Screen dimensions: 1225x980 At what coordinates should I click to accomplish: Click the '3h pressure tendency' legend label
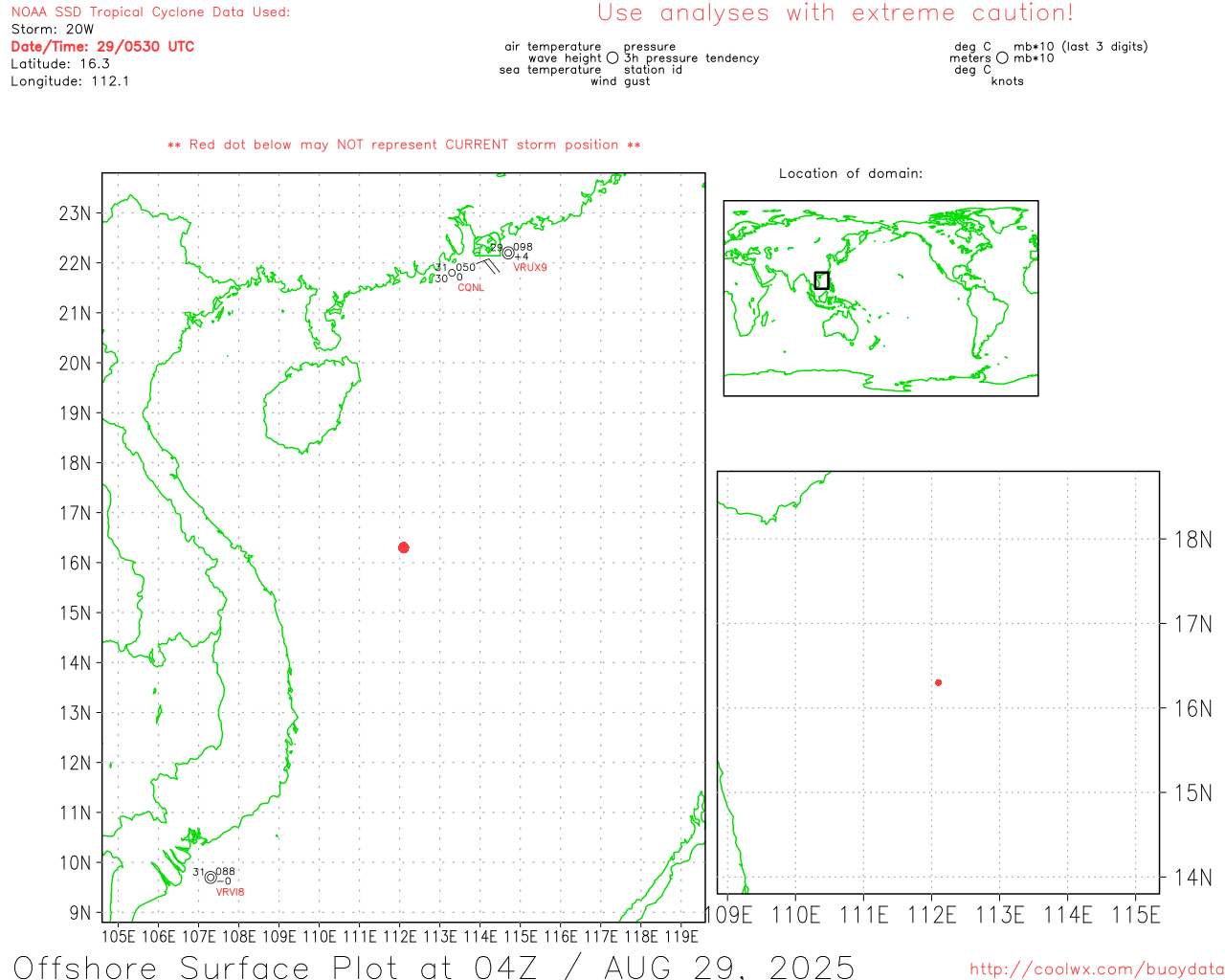[x=692, y=58]
